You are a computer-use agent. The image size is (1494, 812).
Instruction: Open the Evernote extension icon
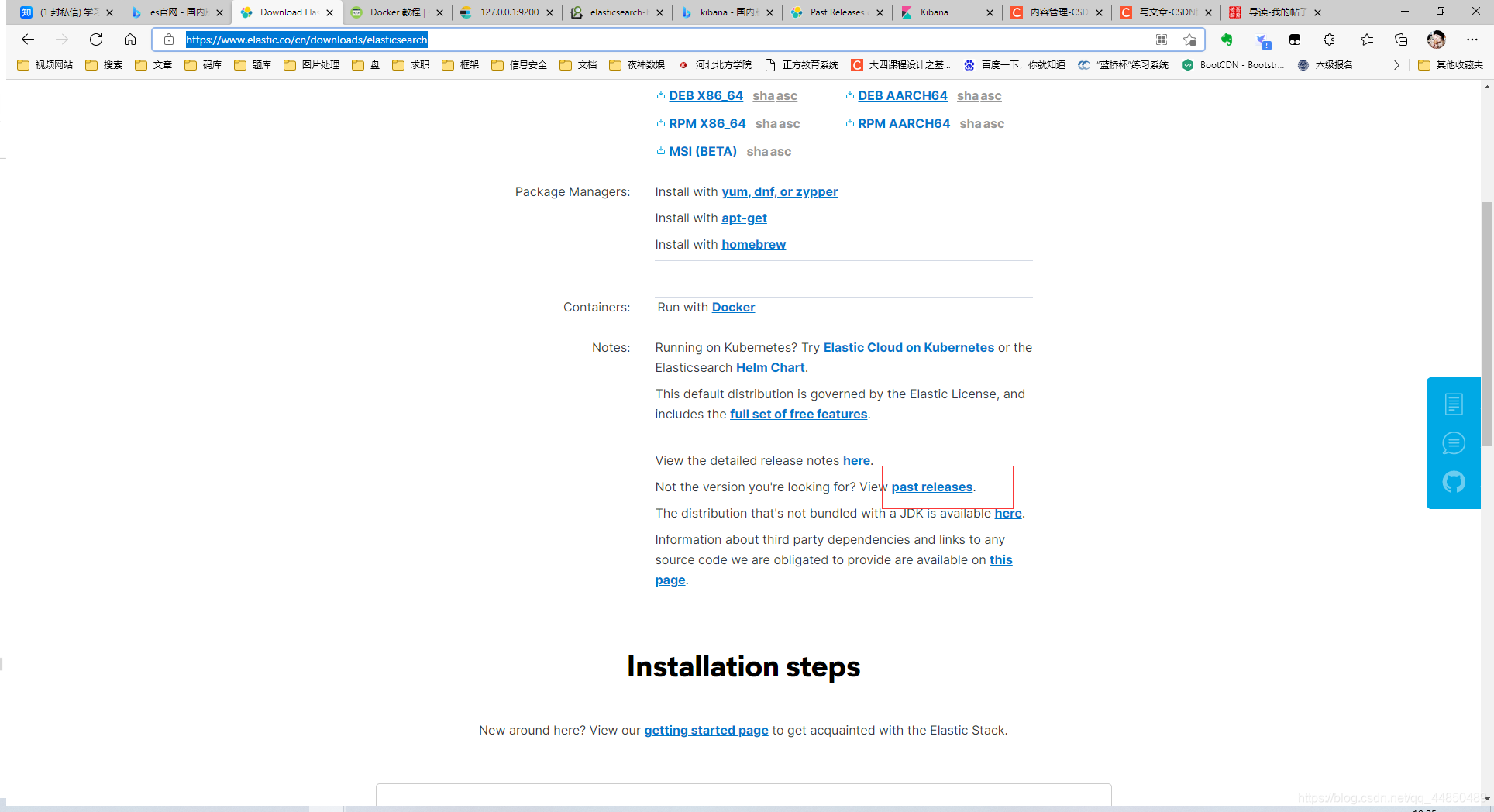[1227, 40]
